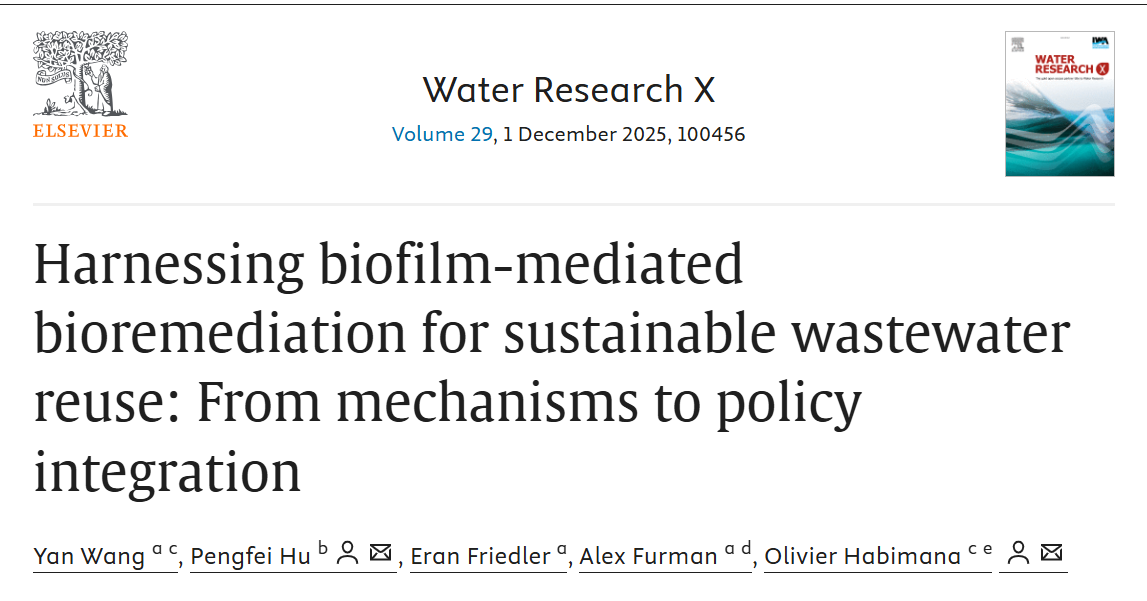Follow the Volume 29 link
The image size is (1147, 601).
442,134
